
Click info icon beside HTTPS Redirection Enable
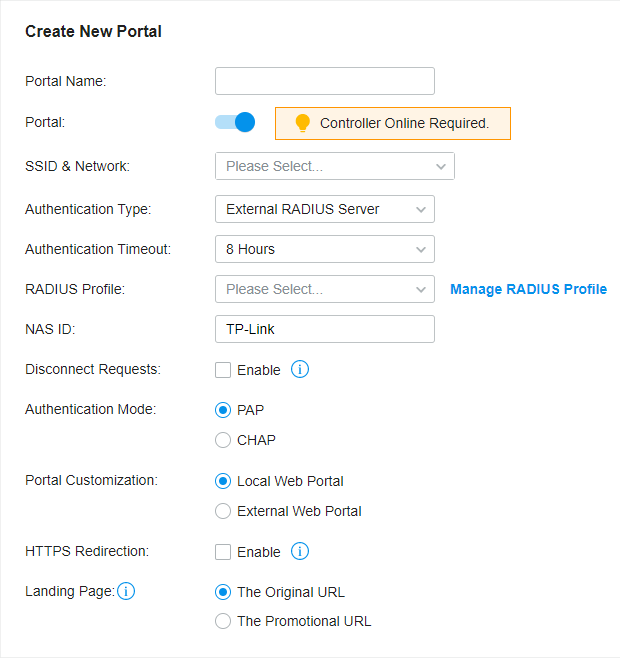(300, 551)
